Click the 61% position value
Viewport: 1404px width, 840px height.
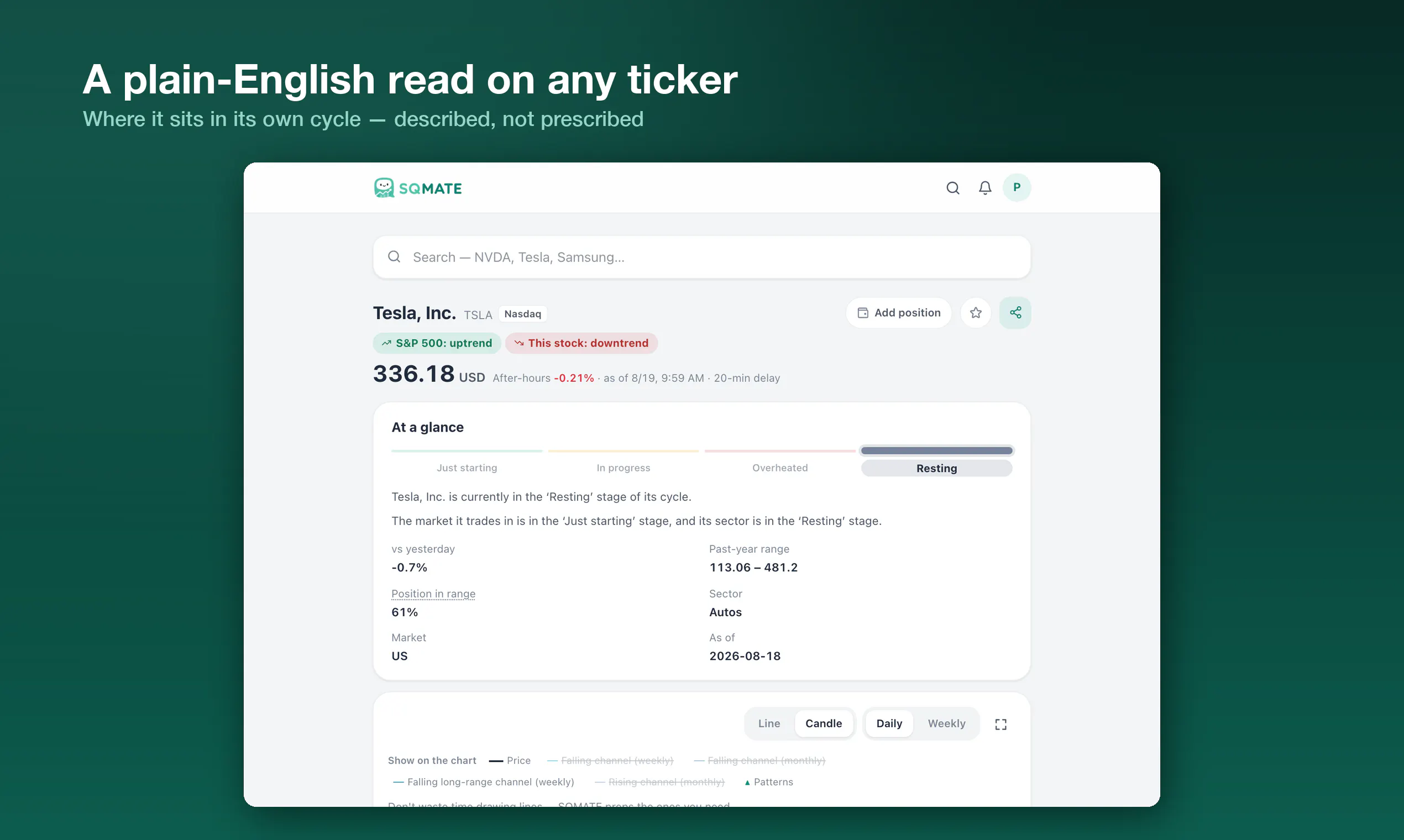(x=404, y=612)
